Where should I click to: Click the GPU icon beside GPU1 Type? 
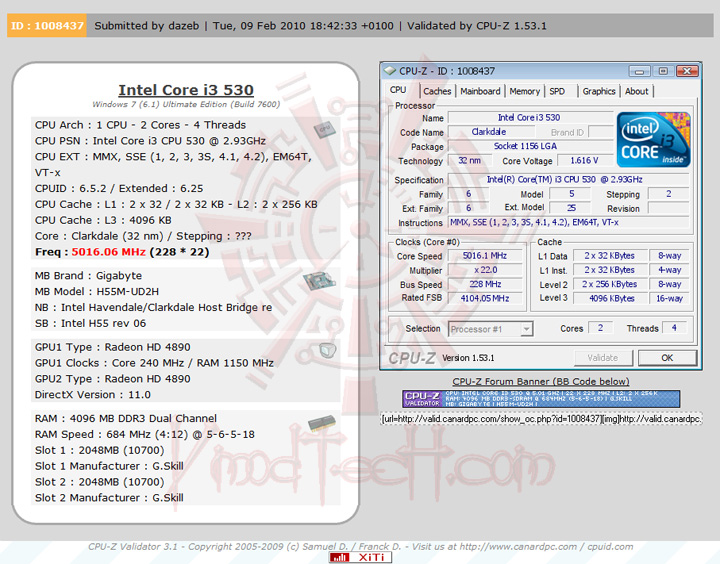(327, 351)
